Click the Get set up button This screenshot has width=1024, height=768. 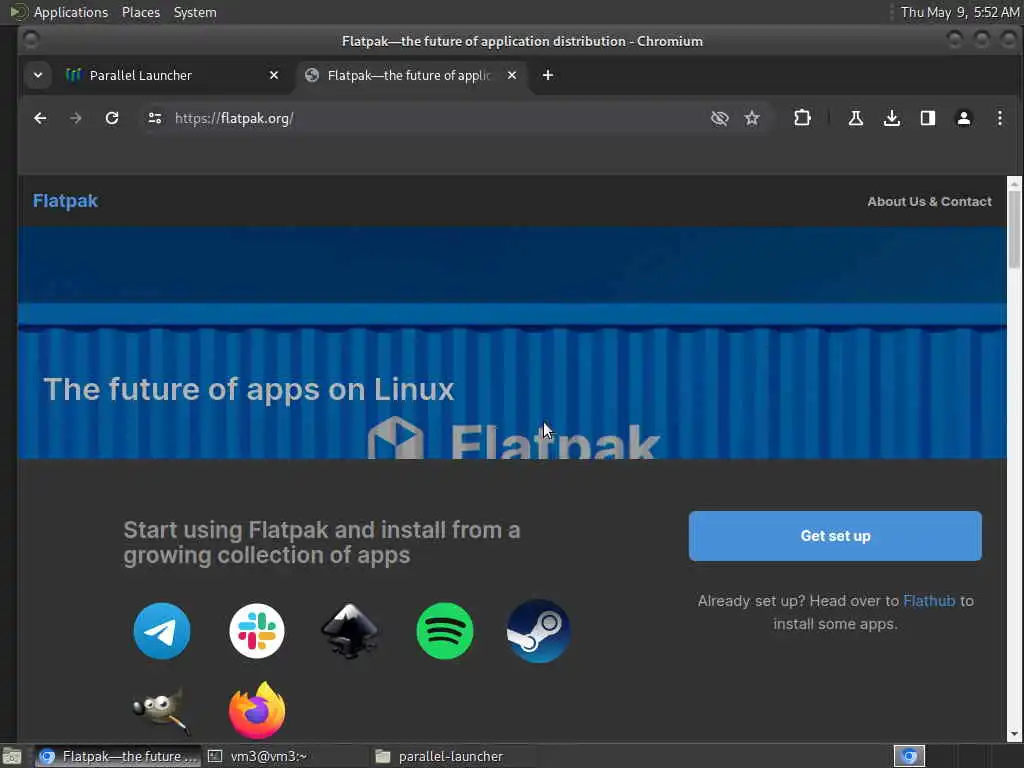(x=835, y=536)
